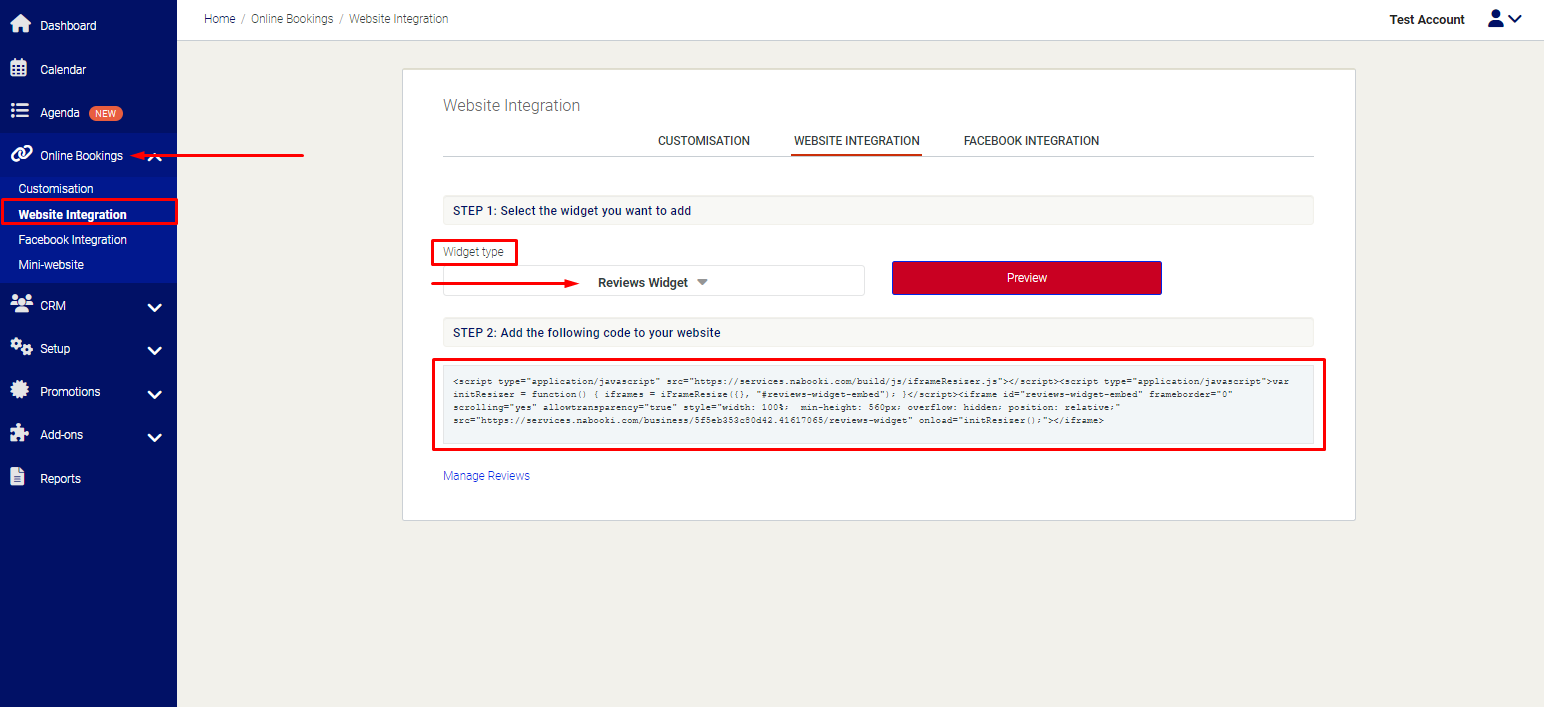Open the Calendar menu item
The width and height of the screenshot is (1544, 707).
click(x=63, y=70)
